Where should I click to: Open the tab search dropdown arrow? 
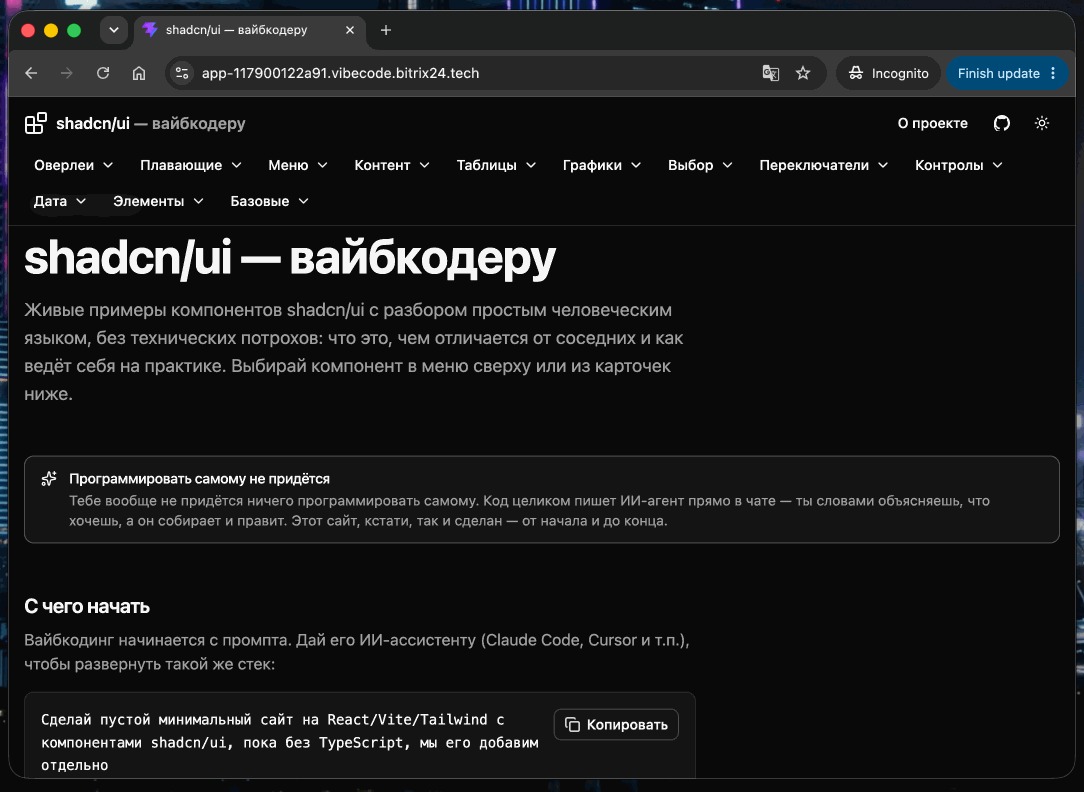[114, 30]
